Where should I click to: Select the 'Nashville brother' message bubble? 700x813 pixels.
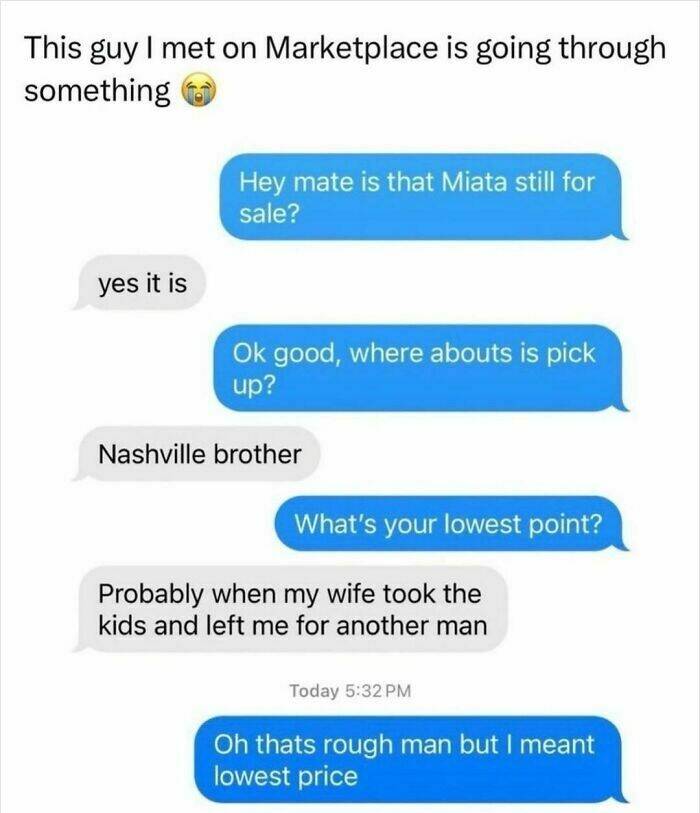(196, 454)
